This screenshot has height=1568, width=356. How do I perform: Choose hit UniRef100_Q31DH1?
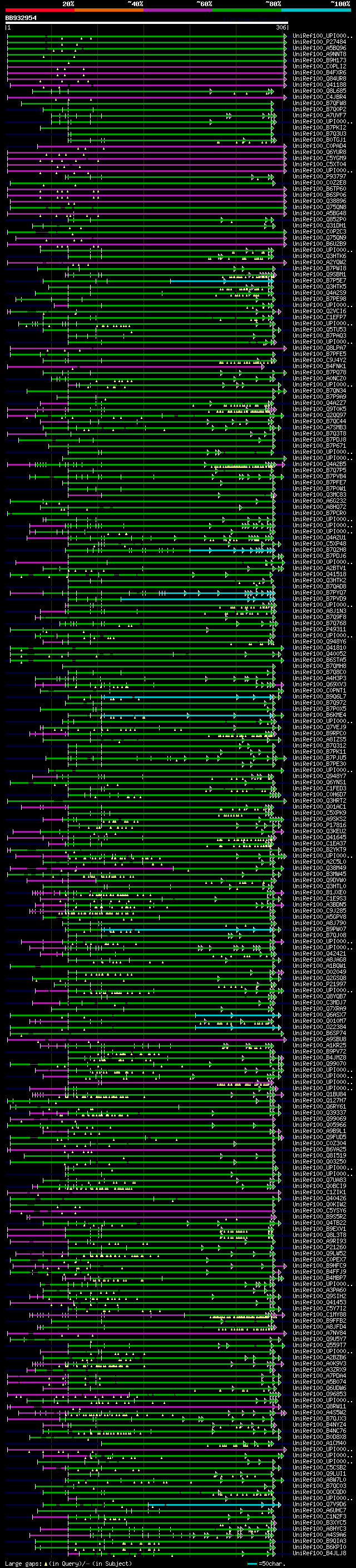319,226
